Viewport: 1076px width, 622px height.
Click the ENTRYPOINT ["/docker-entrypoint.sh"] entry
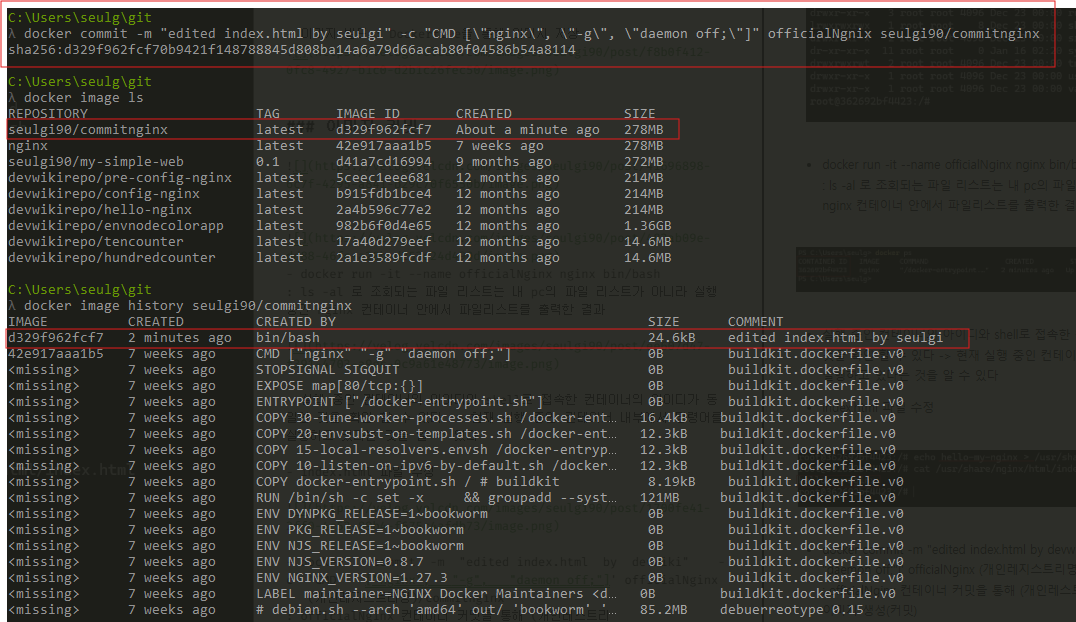click(x=399, y=402)
